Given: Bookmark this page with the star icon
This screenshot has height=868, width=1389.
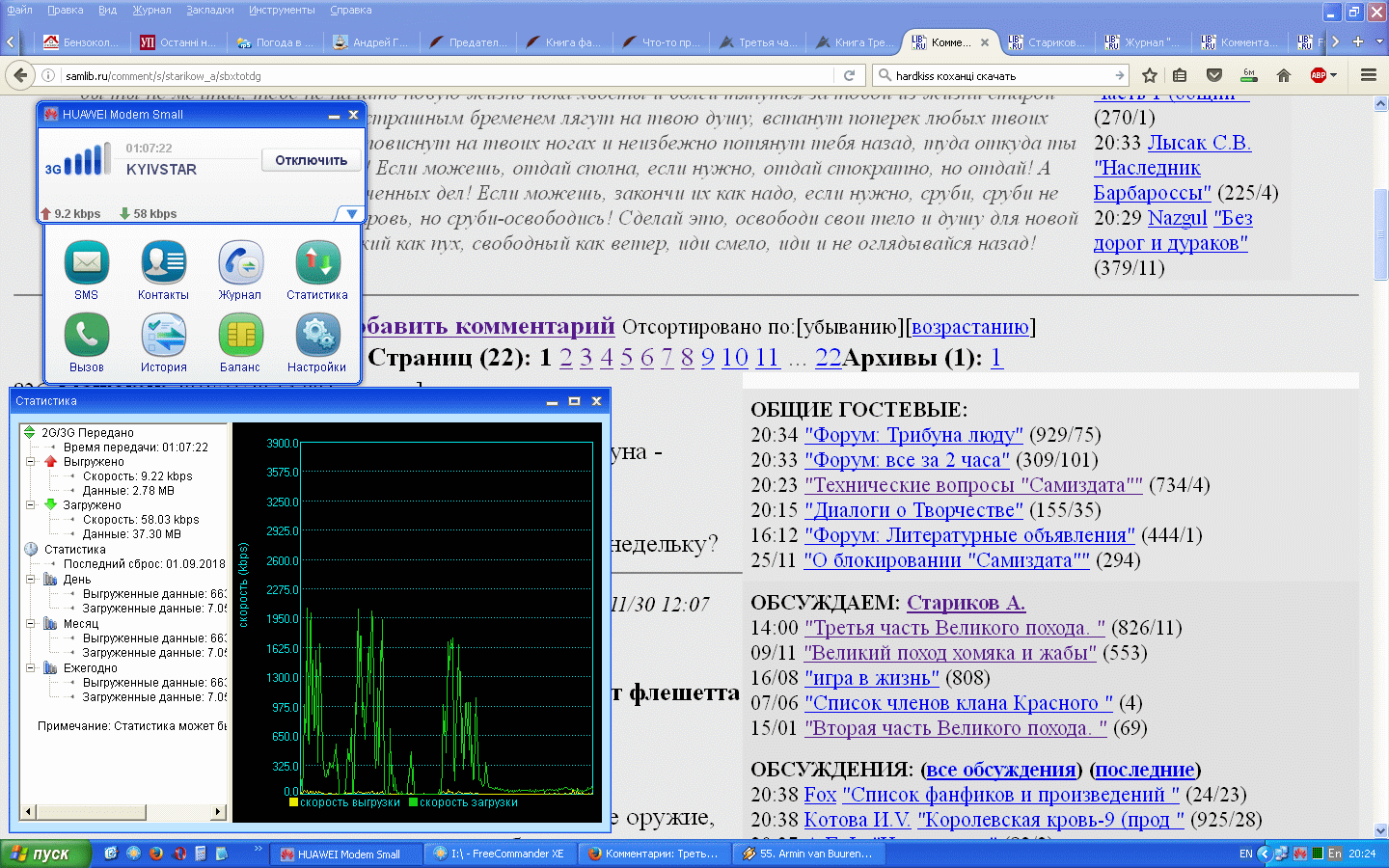Looking at the screenshot, I should tap(1150, 75).
